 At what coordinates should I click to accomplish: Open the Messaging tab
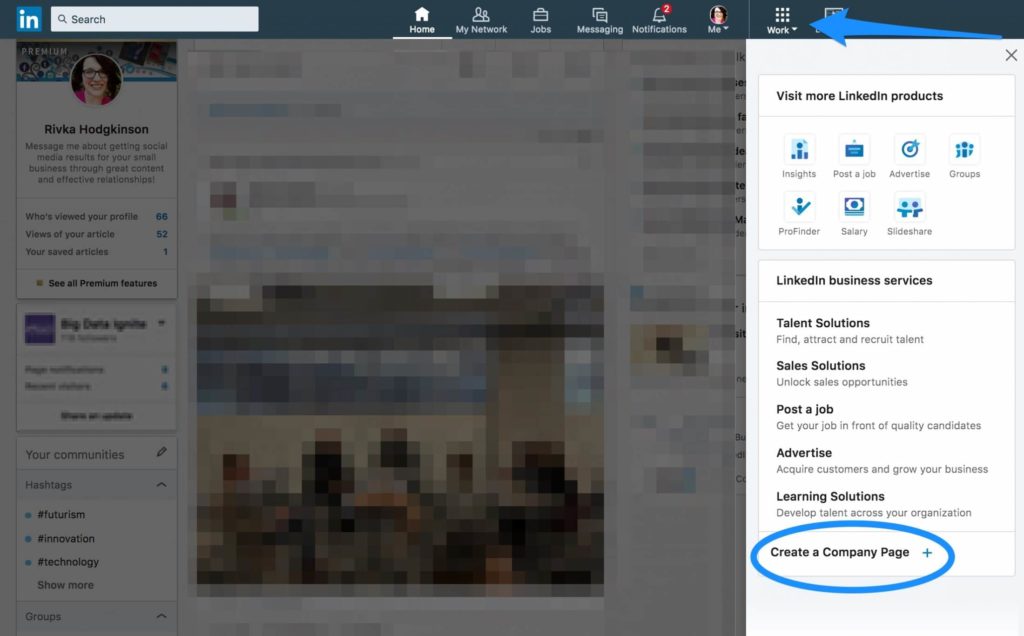[600, 20]
